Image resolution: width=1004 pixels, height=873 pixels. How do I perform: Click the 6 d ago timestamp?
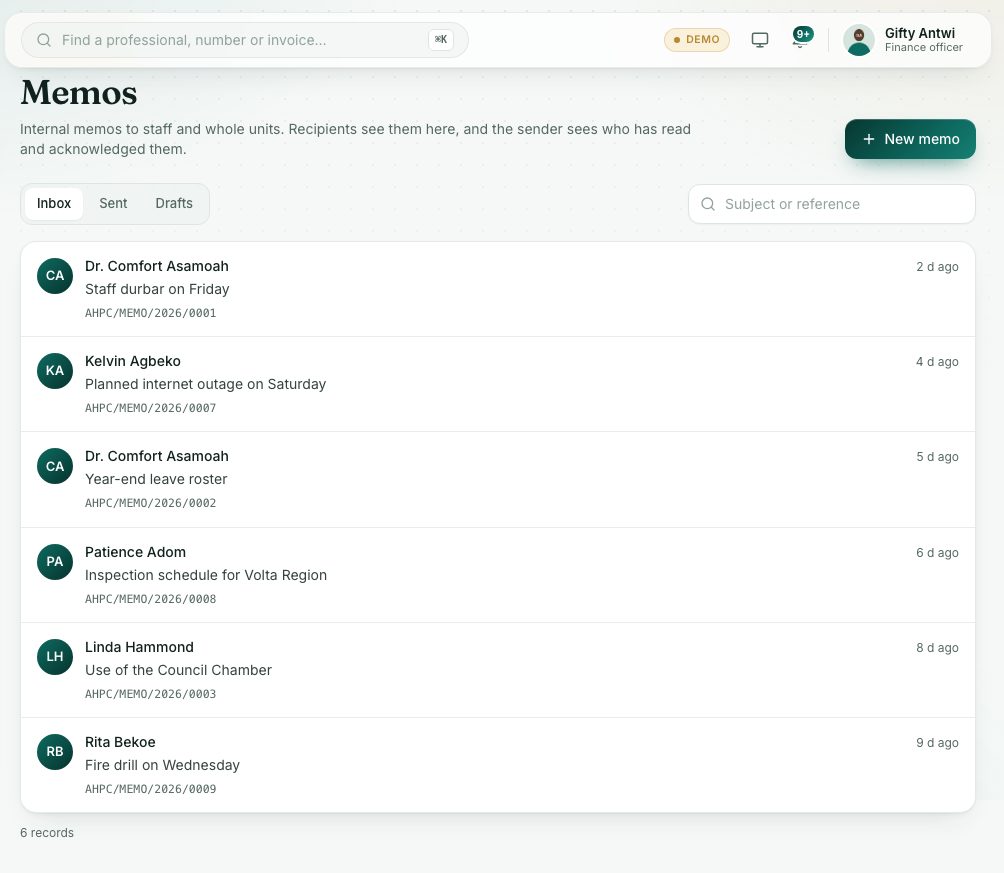(x=937, y=553)
